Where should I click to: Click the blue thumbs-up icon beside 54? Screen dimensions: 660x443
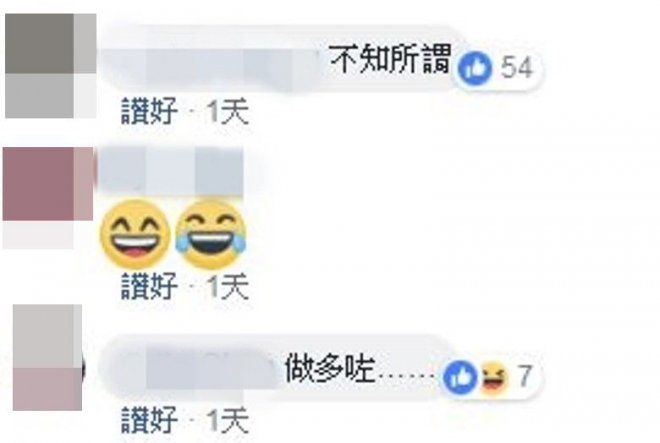(x=475, y=67)
